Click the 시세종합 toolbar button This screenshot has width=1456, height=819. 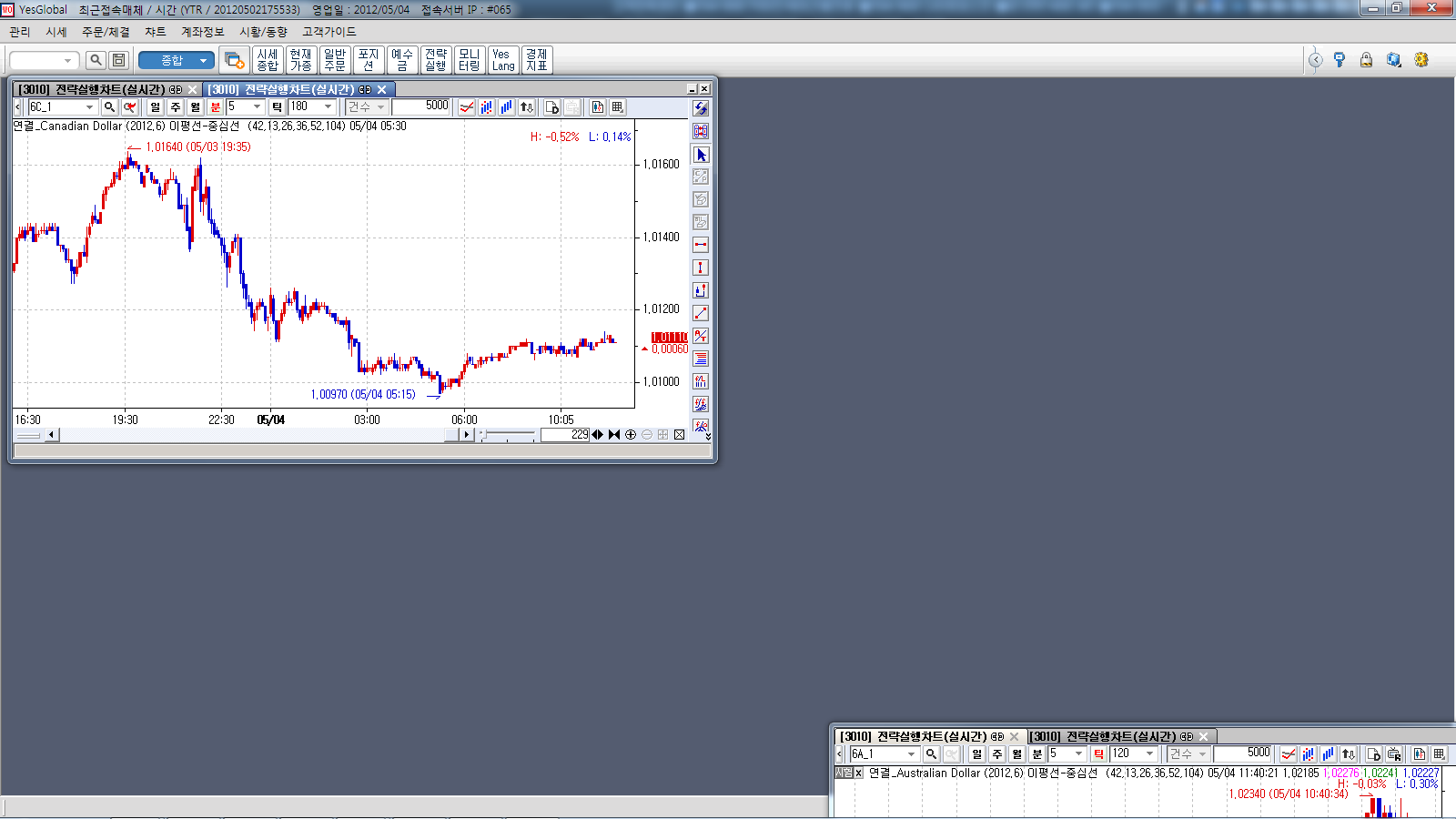pyautogui.click(x=268, y=60)
